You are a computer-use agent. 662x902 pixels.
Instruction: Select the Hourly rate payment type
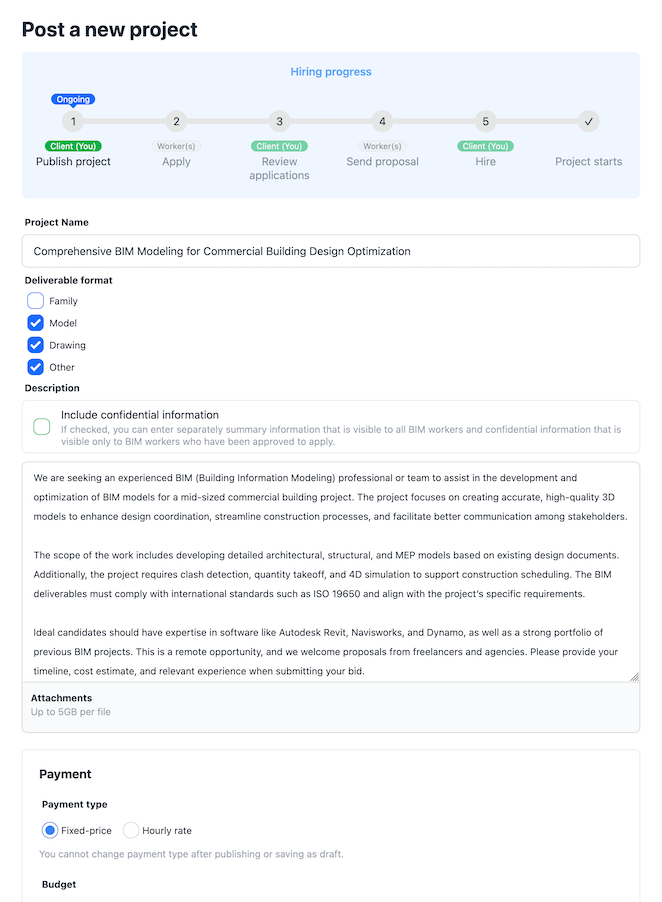point(131,830)
